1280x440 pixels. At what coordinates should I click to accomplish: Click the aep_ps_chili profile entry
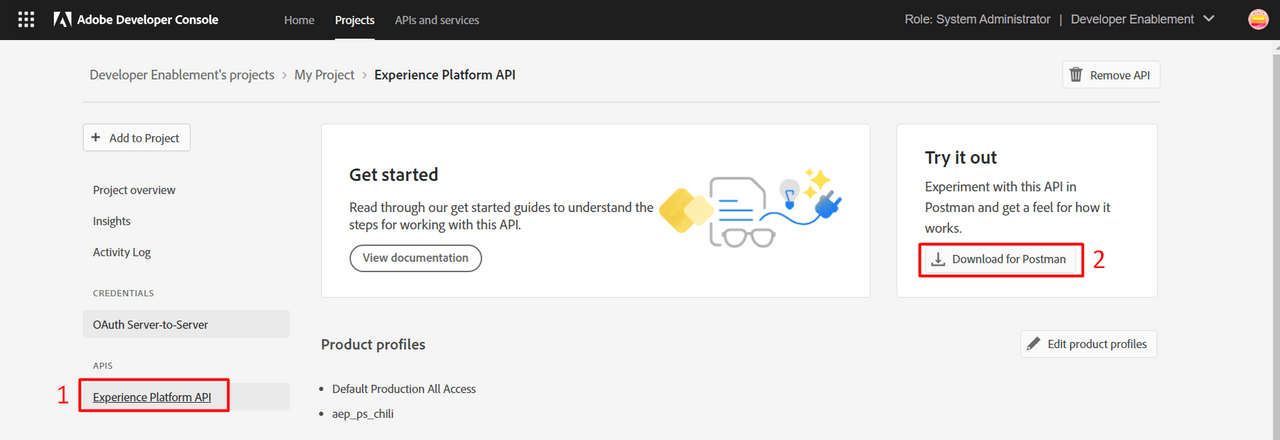coord(363,413)
